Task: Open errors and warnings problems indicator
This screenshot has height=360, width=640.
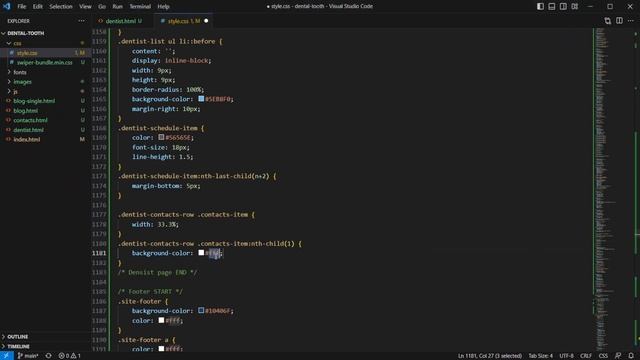Action: coord(69,356)
